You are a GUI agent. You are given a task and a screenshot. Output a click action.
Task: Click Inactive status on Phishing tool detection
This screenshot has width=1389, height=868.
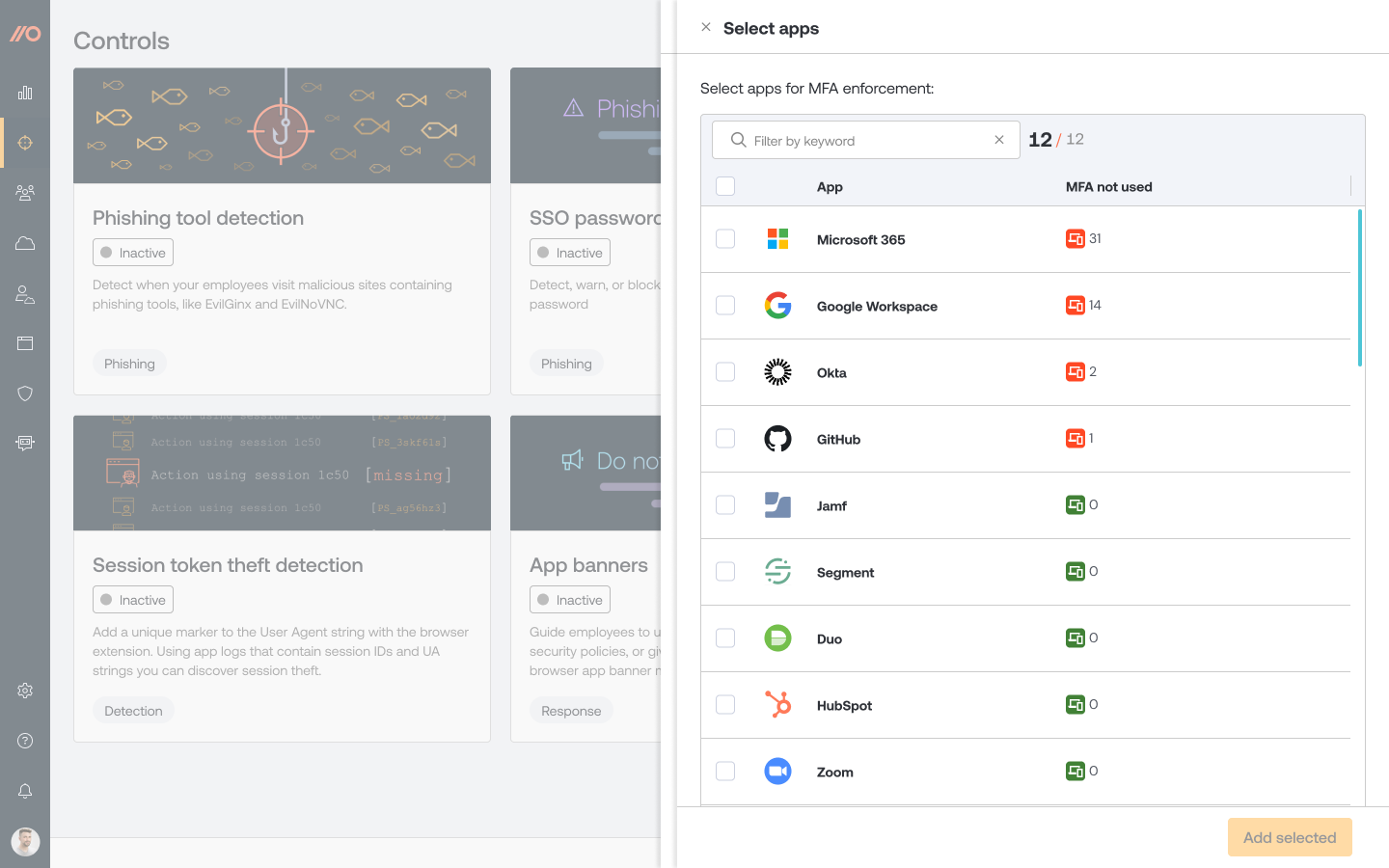pos(133,253)
